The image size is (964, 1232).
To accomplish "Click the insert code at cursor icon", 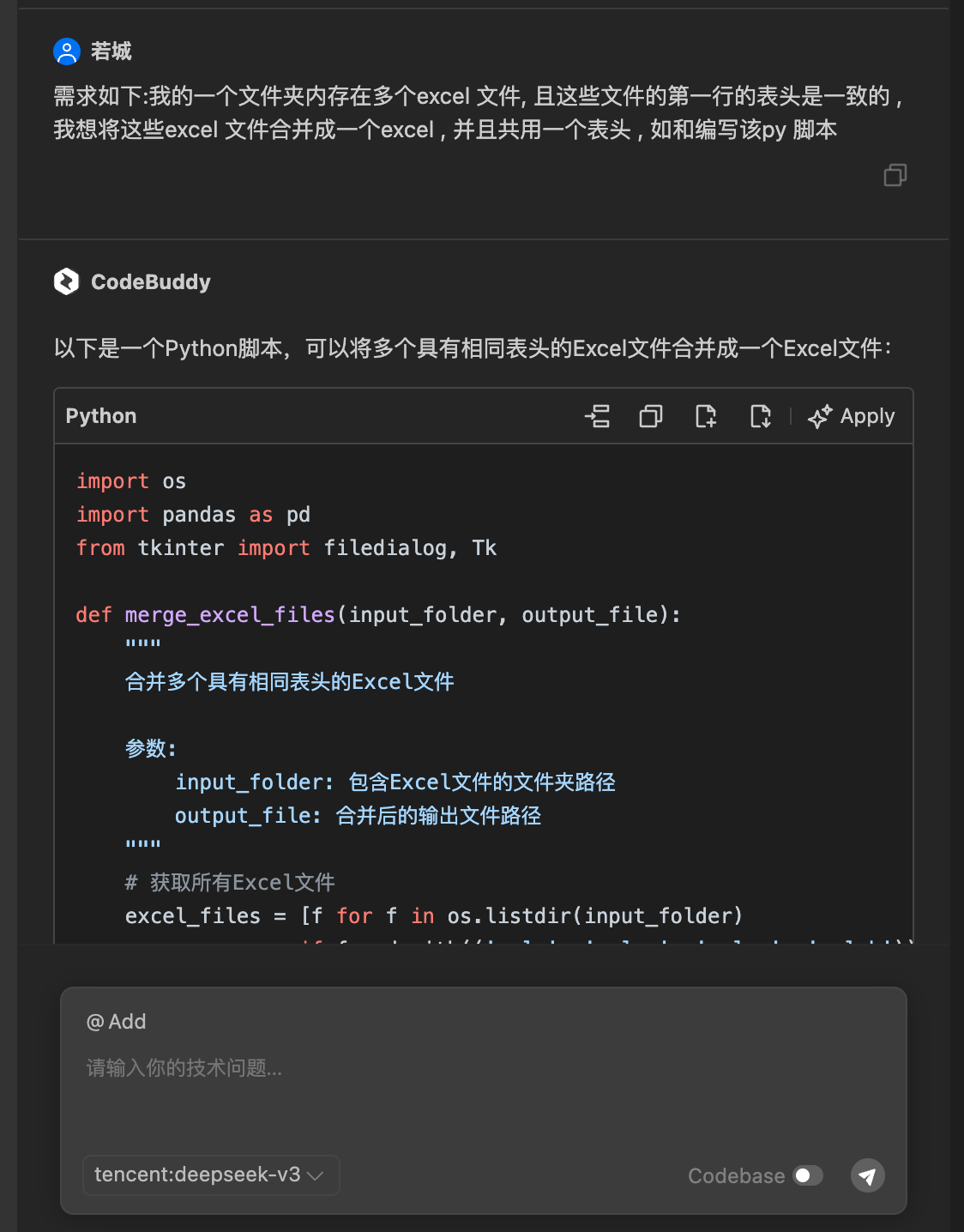I will tap(598, 416).
